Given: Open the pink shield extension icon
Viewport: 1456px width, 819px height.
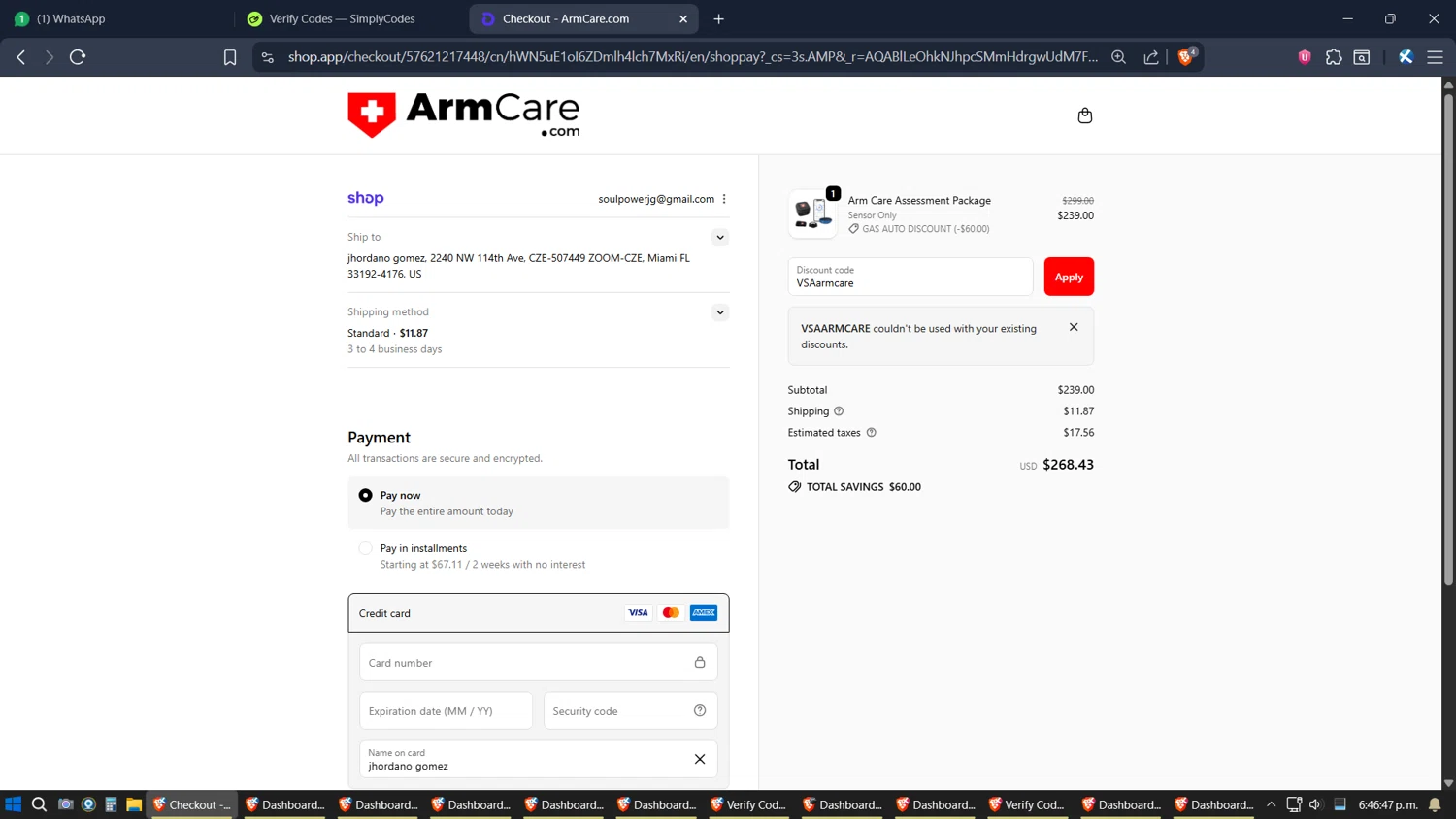Looking at the screenshot, I should (x=1305, y=57).
